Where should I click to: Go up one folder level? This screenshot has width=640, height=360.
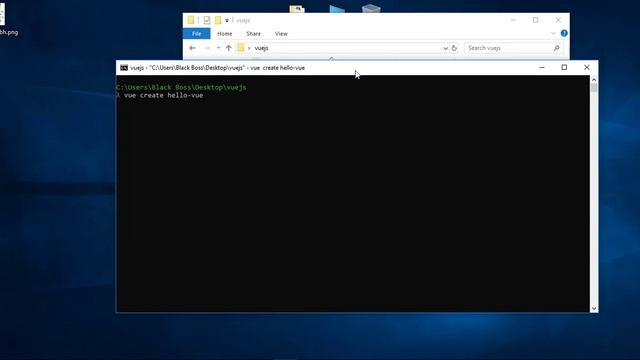point(229,48)
